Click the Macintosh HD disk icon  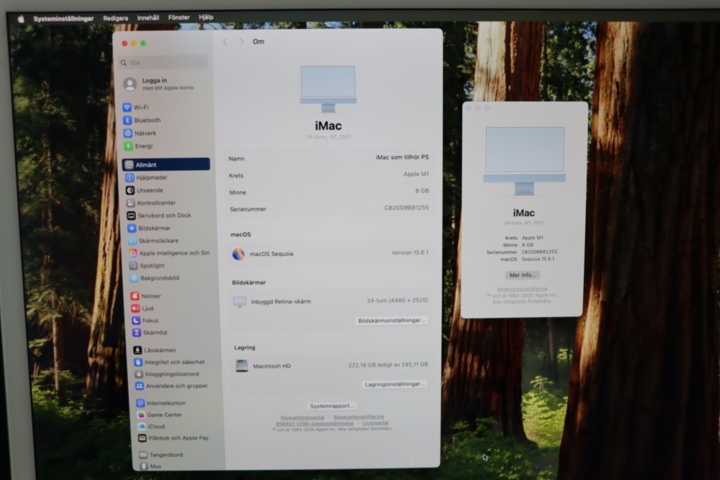tap(242, 366)
